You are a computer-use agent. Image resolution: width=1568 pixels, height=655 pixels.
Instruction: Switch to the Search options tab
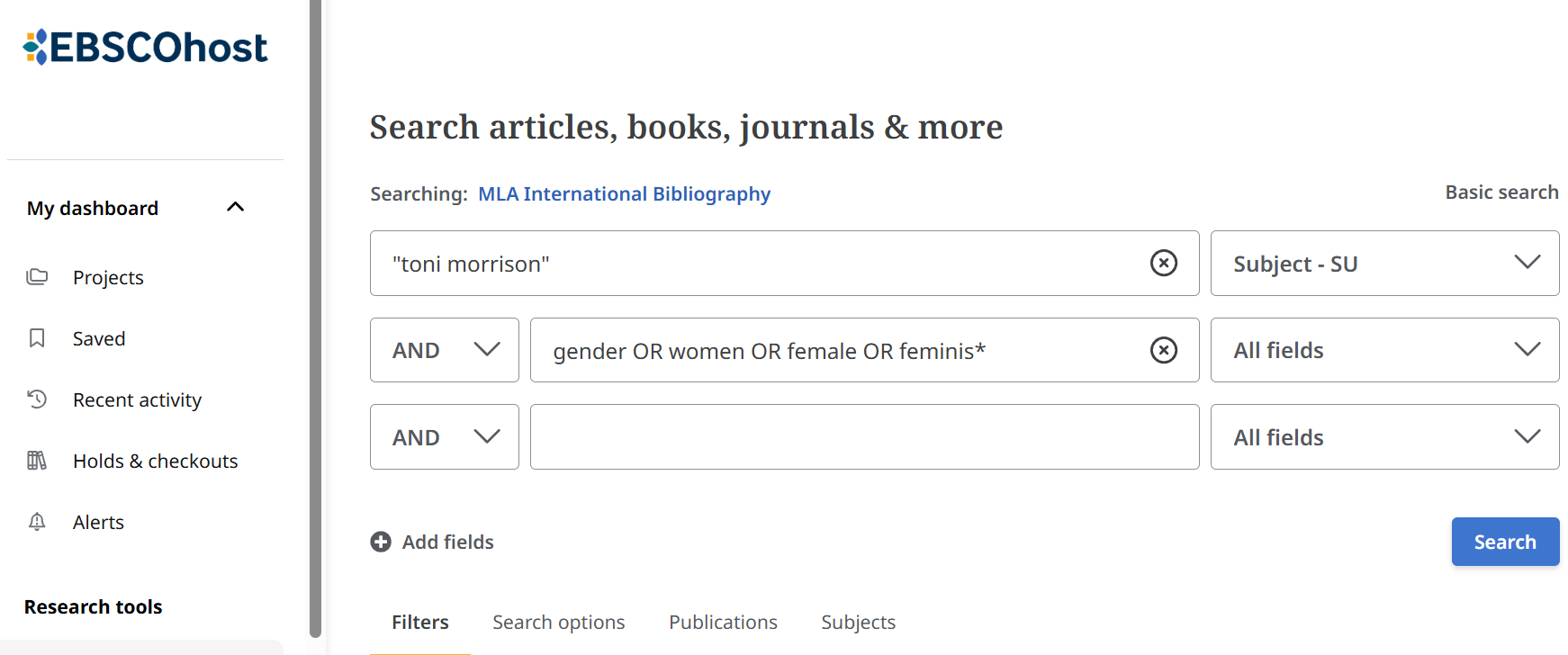[559, 623]
